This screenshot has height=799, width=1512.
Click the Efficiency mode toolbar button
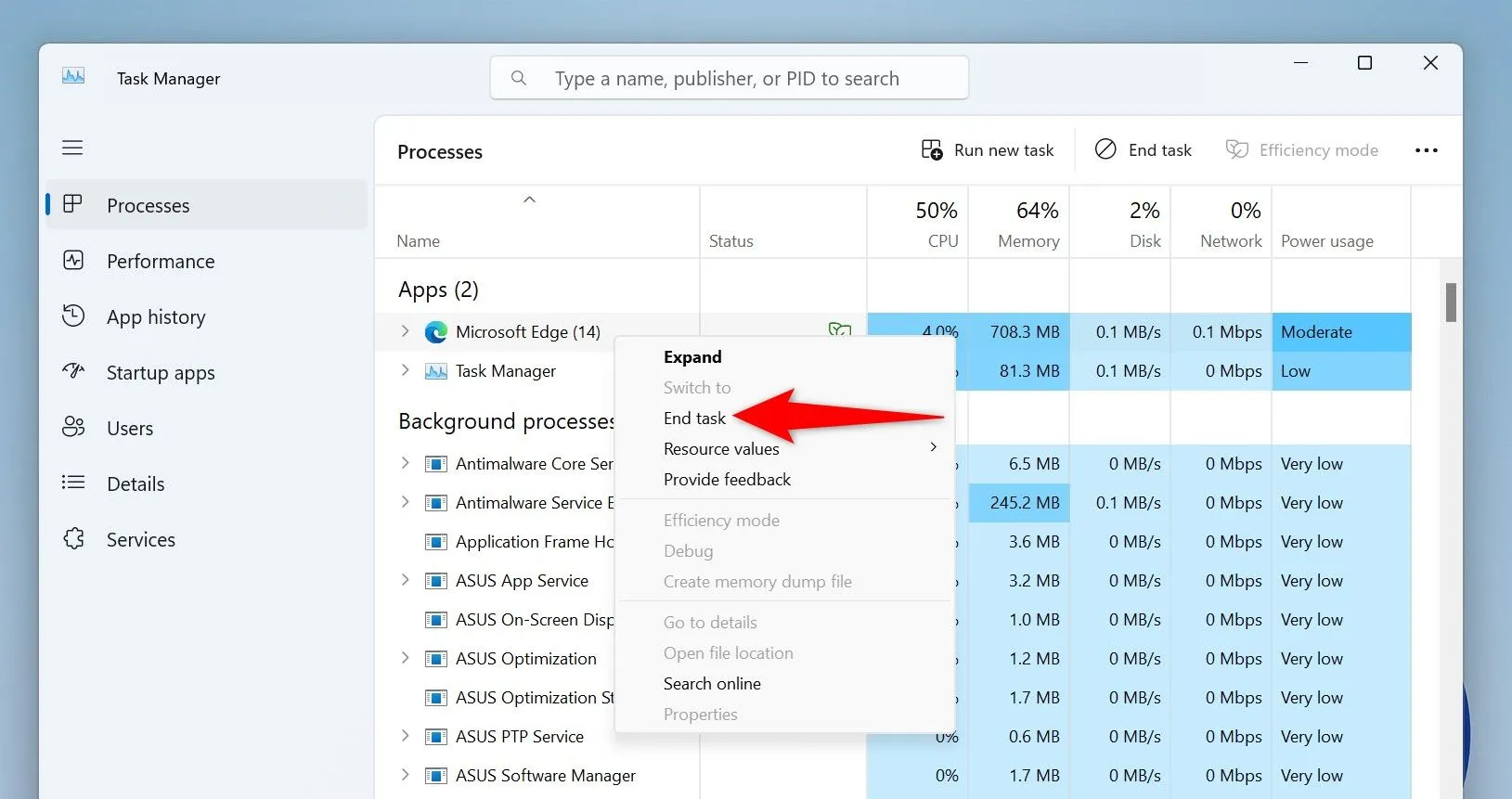pyautogui.click(x=1302, y=150)
